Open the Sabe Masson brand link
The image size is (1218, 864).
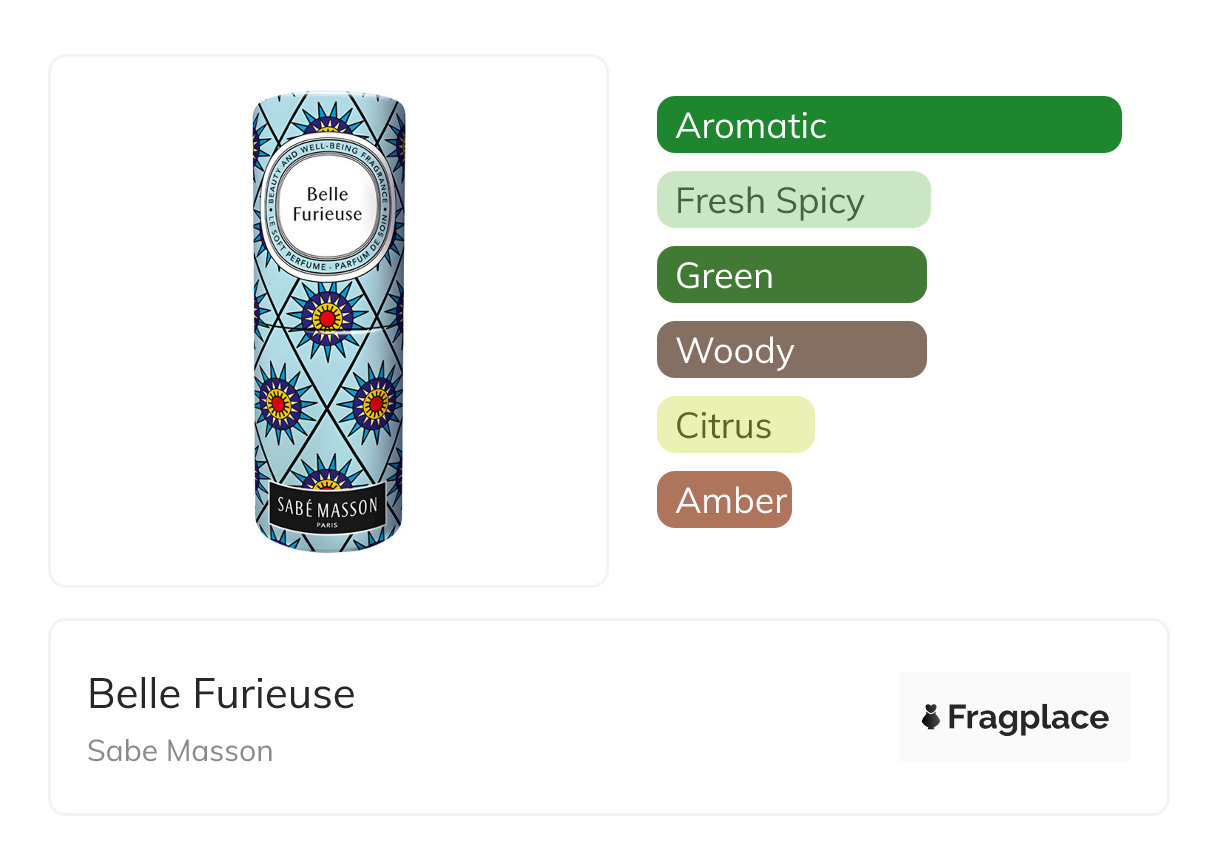pos(180,751)
